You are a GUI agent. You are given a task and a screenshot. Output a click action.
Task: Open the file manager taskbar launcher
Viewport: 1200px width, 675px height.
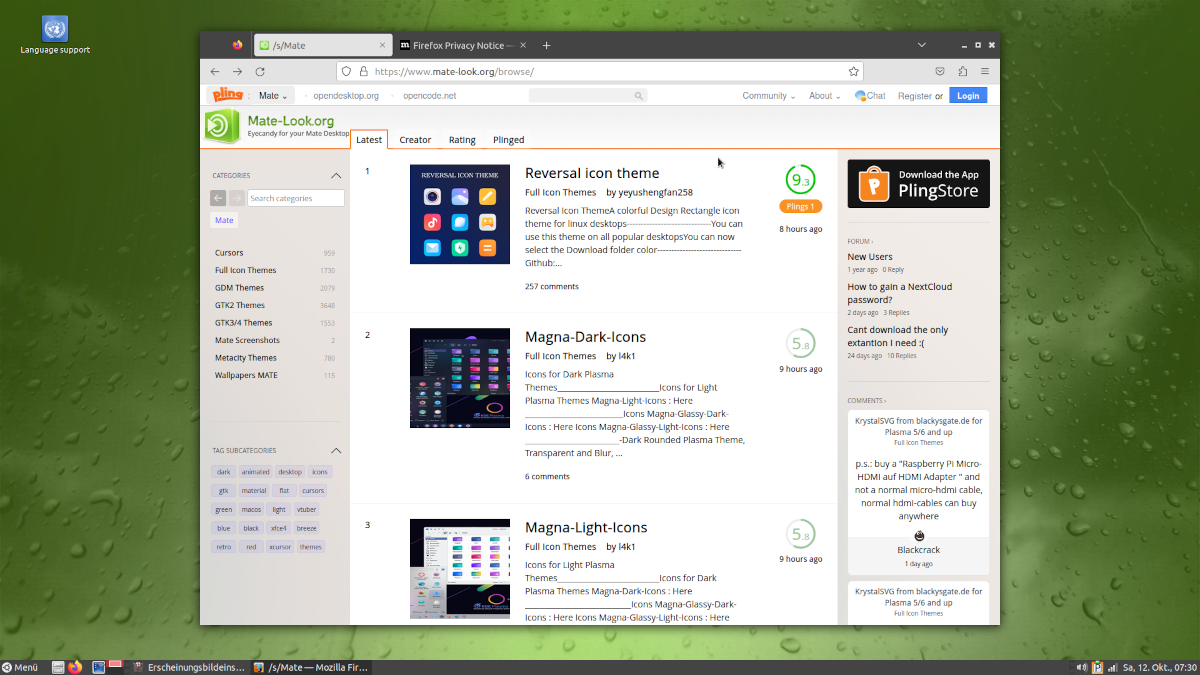tap(58, 667)
